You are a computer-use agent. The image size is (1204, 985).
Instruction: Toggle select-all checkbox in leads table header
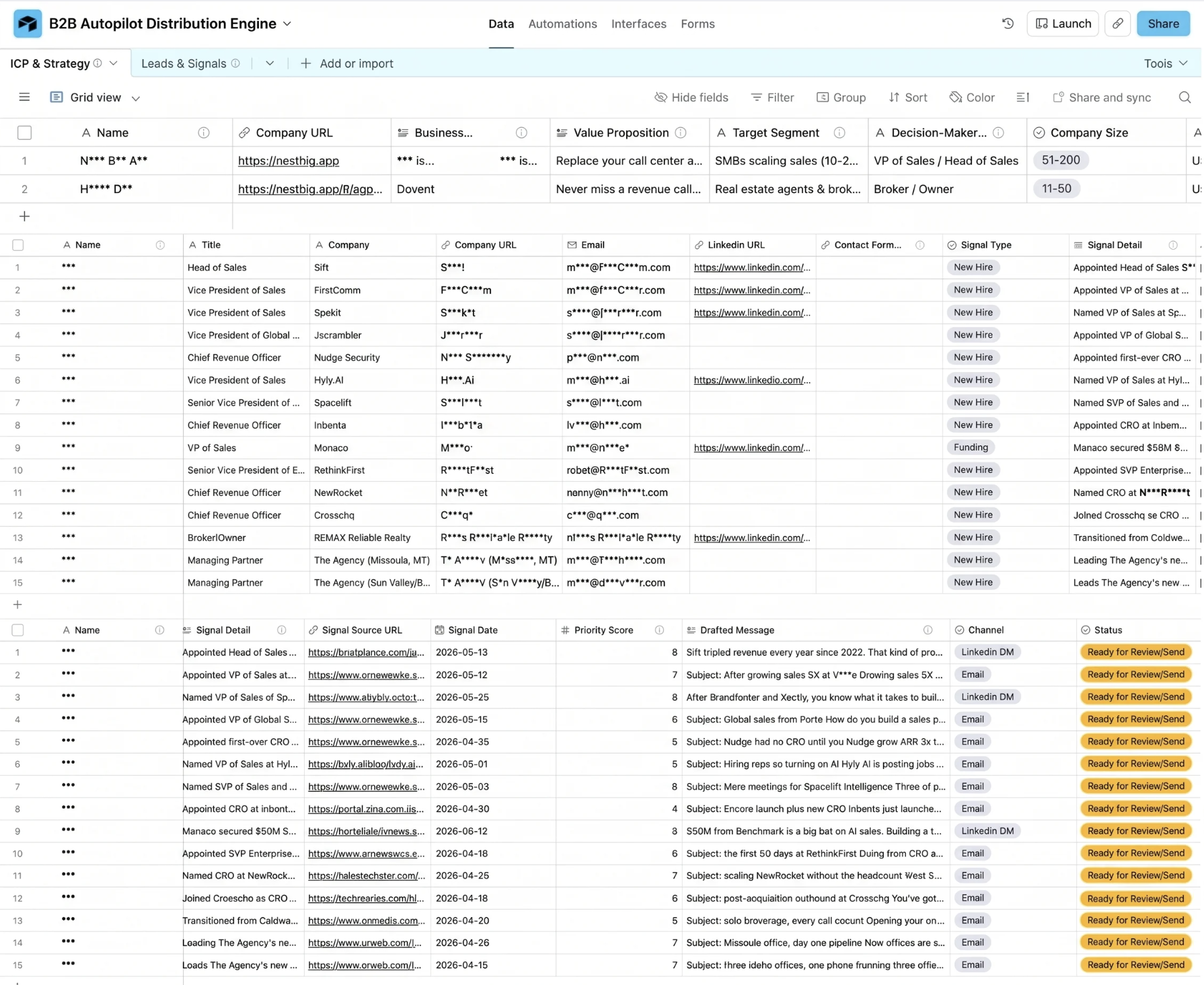(x=18, y=245)
